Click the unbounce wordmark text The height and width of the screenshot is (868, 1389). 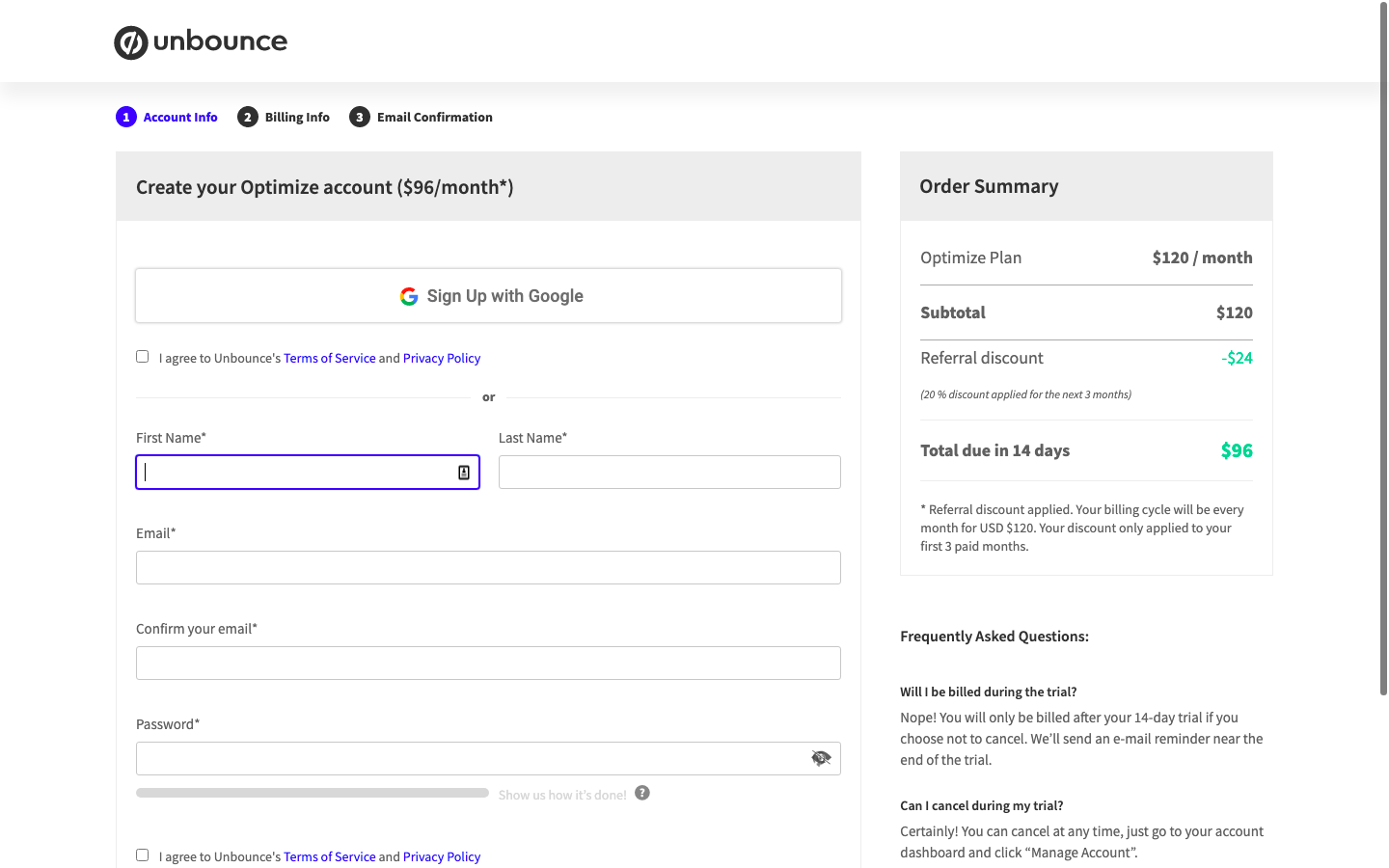220,41
